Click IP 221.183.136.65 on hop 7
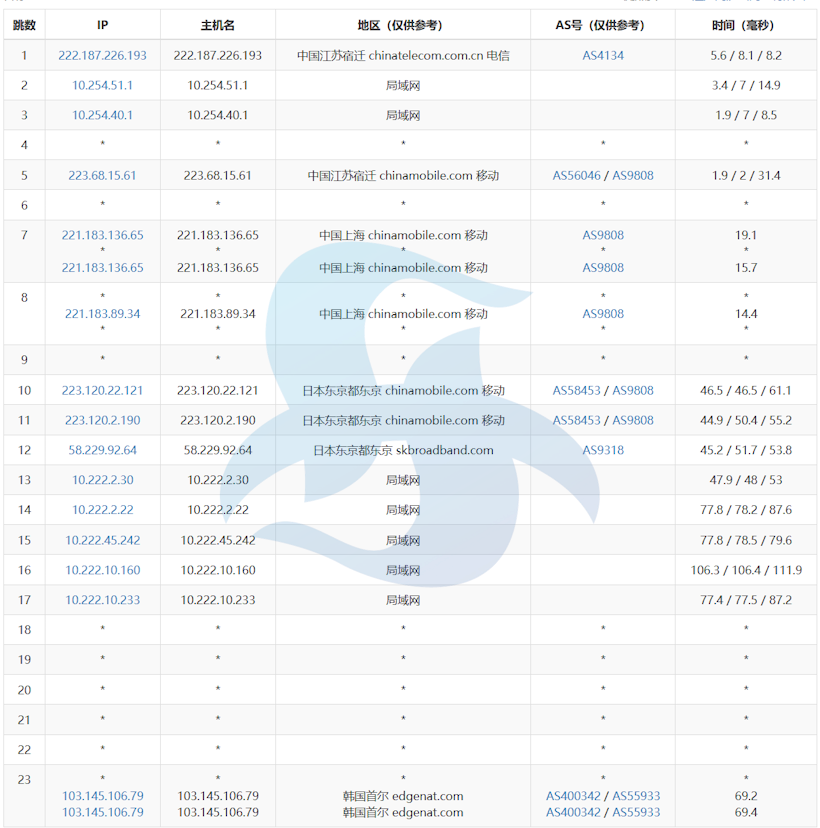Viewport: 820px width, 828px height. 102,235
